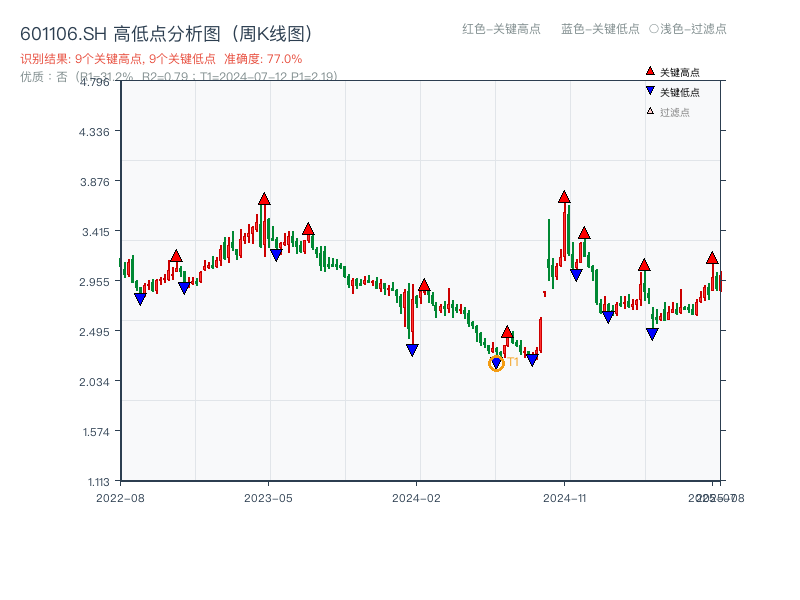This screenshot has height=600, width=800.
Task: Click the circle before 浅色-过滤点
Action: [654, 29]
